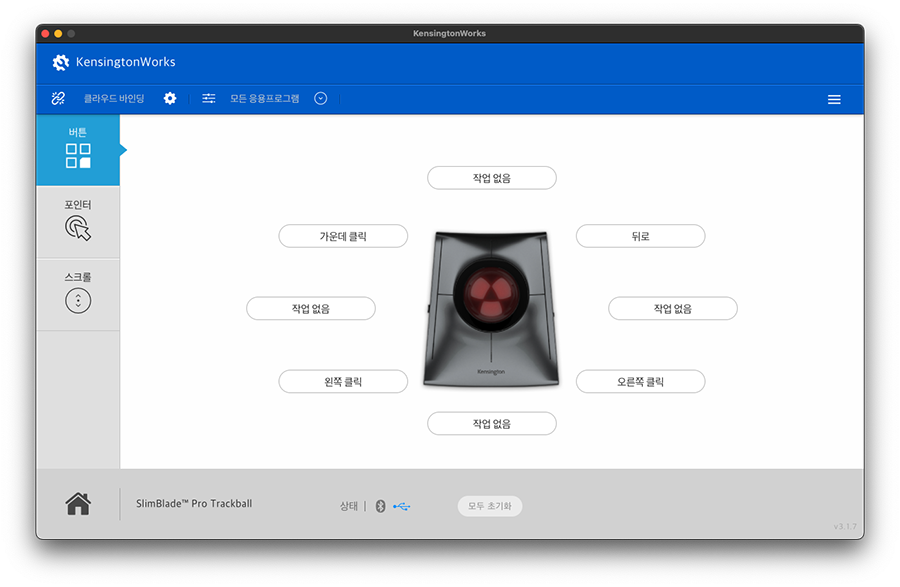Click the bottom 작업 없음 button assignment
Viewport: 900px width, 587px height.
click(x=492, y=423)
